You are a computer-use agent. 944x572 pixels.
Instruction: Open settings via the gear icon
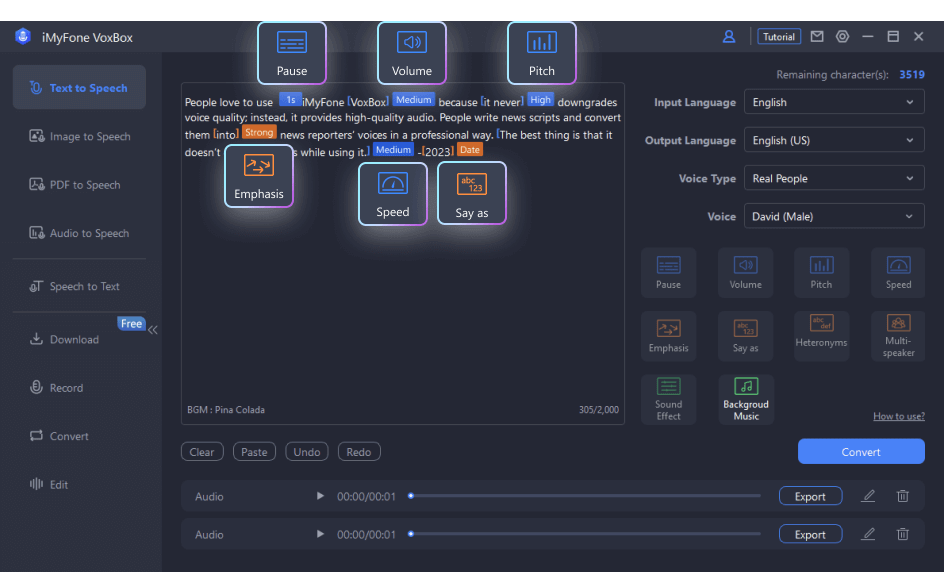pos(842,37)
